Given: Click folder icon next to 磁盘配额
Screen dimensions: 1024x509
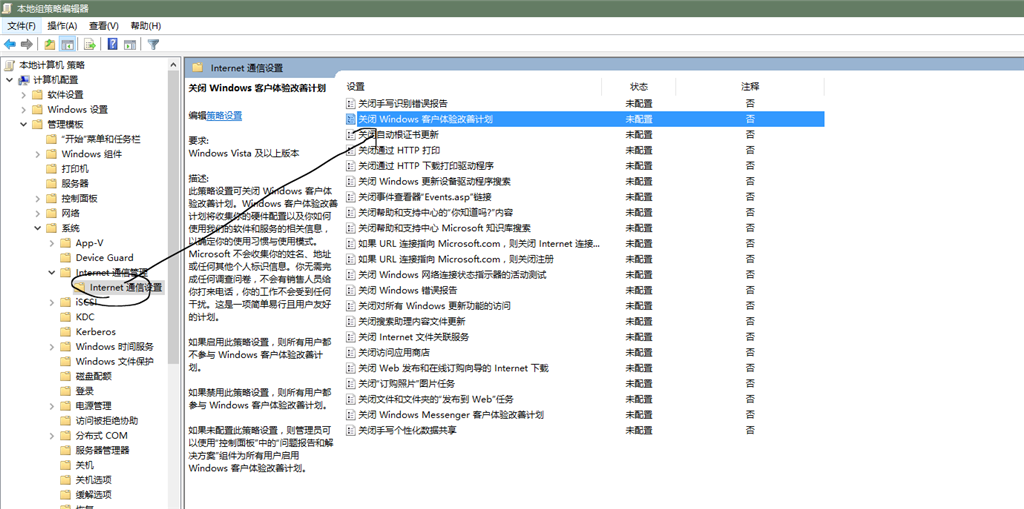Looking at the screenshot, I should tap(65, 376).
